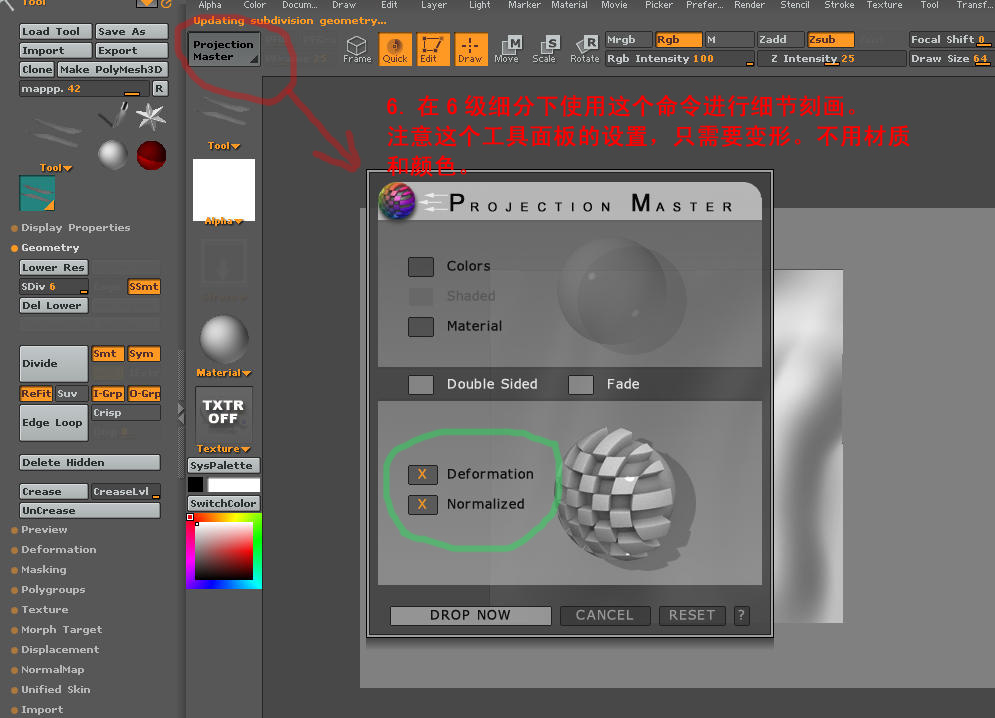995x718 pixels.
Task: Select the Move tool icon
Action: tap(507, 50)
